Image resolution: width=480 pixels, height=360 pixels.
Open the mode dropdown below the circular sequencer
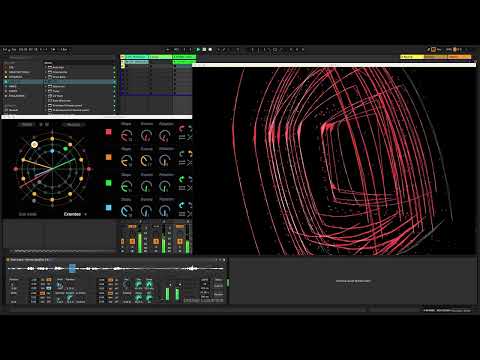(x=75, y=214)
